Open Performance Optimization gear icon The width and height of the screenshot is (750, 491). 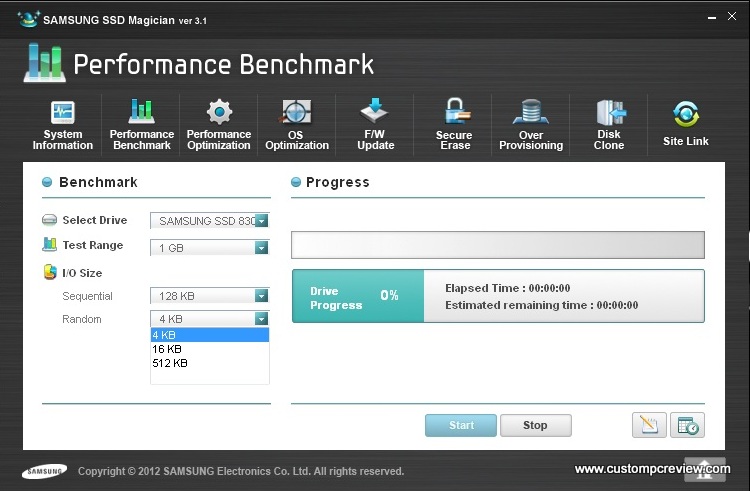219,112
